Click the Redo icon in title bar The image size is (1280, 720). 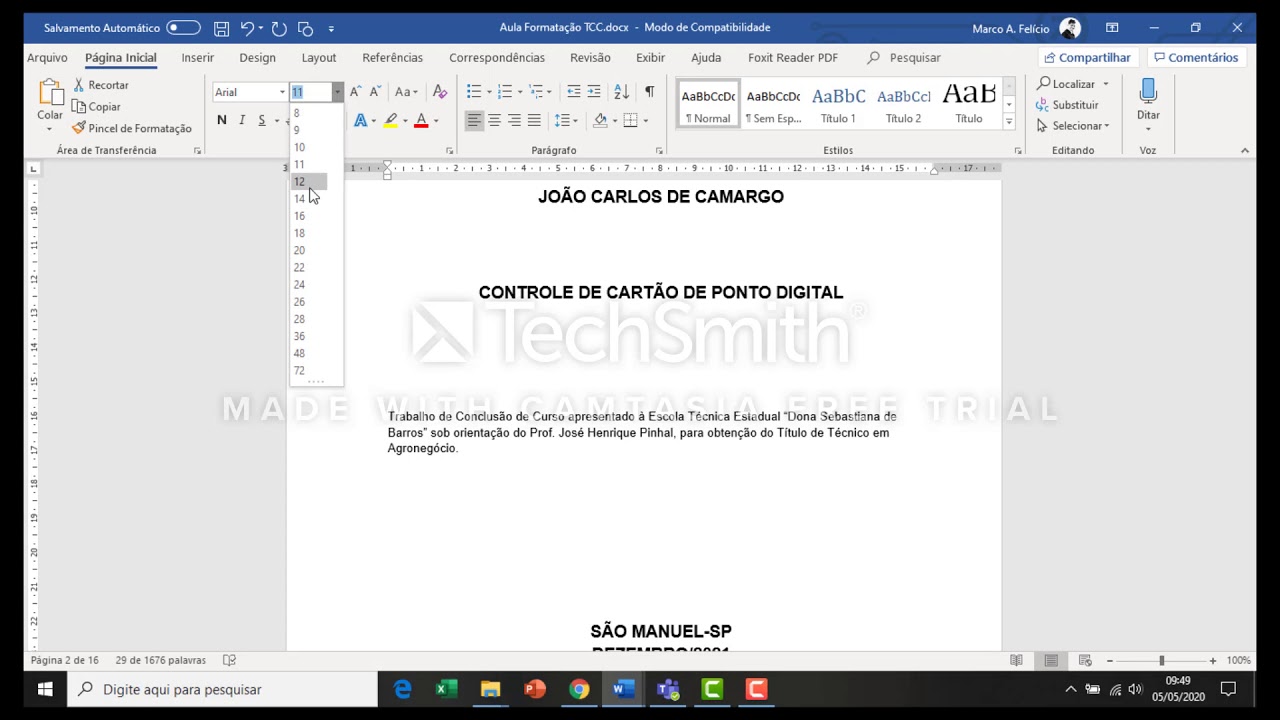279,28
